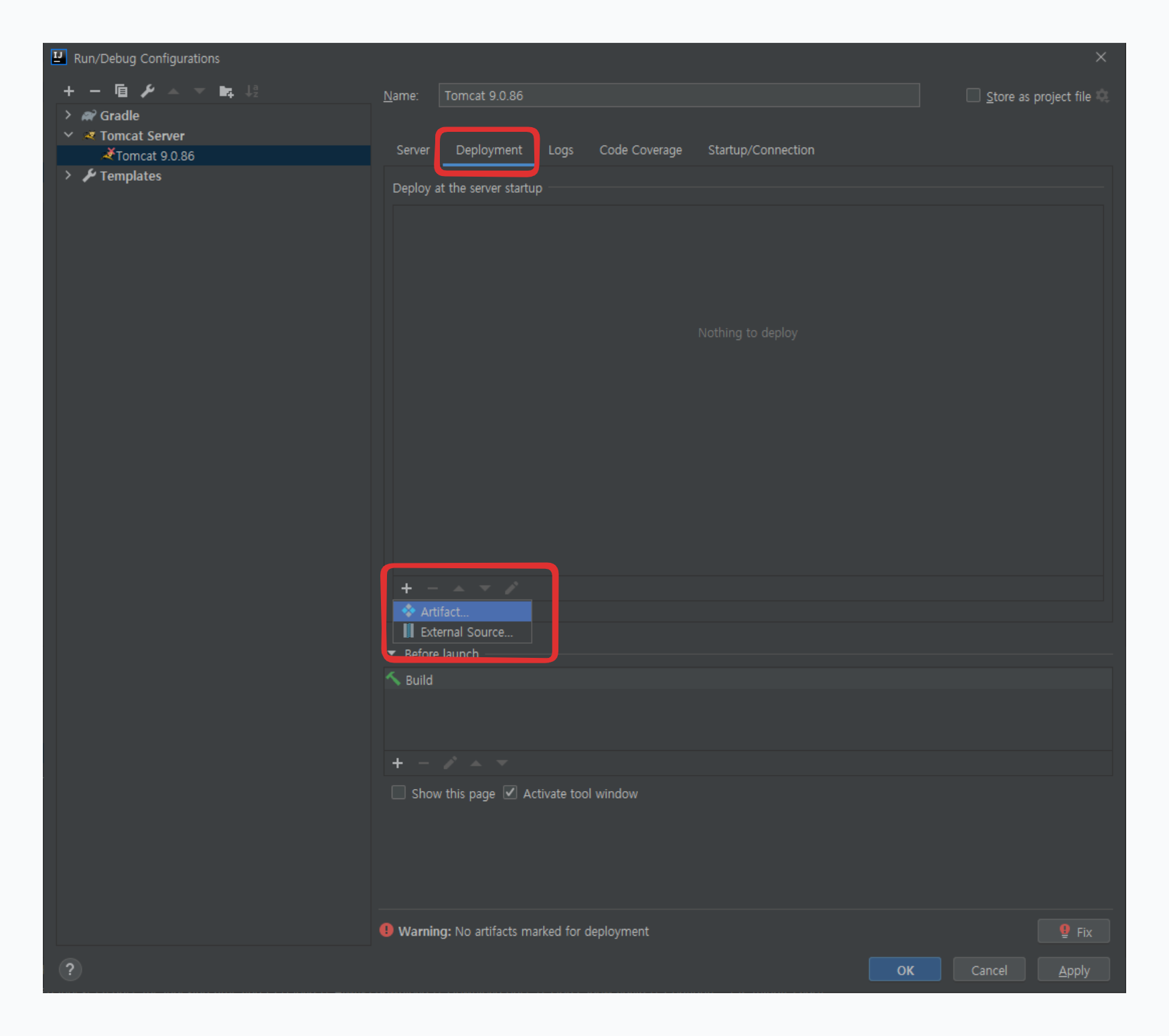Add new run configuration with plus icon

(69, 91)
